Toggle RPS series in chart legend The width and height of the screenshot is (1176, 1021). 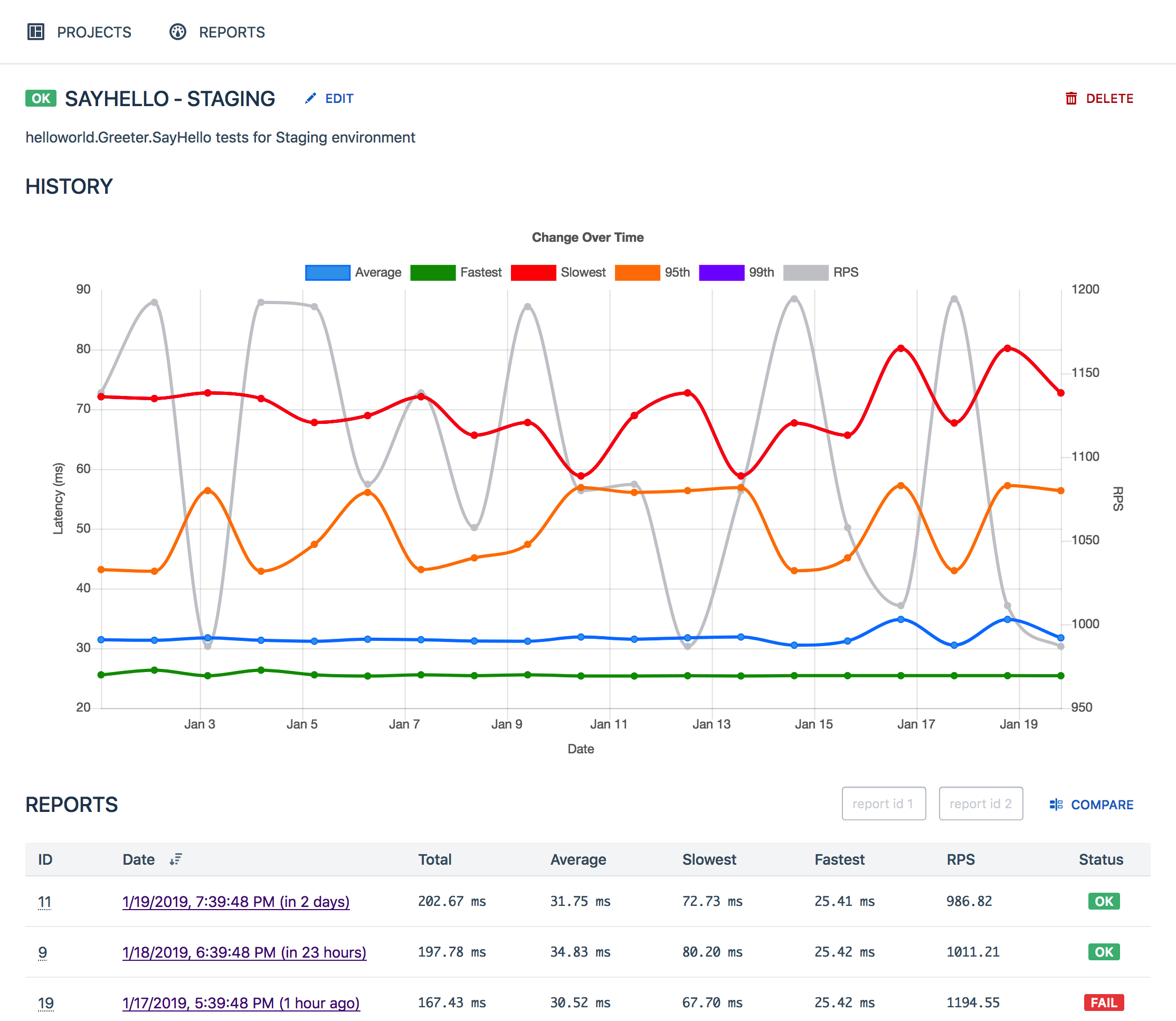pos(805,273)
